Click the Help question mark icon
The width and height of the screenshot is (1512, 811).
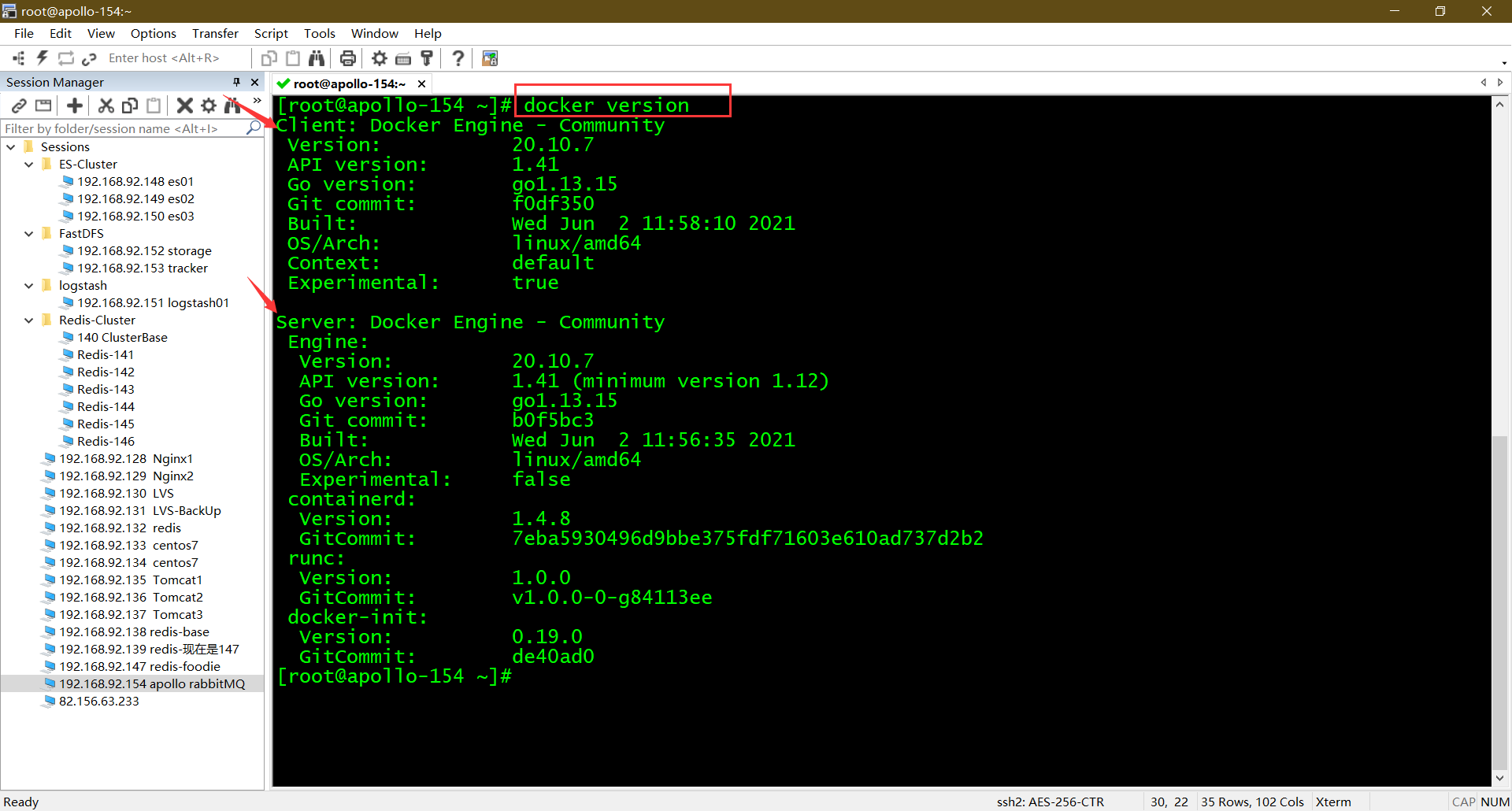point(458,58)
